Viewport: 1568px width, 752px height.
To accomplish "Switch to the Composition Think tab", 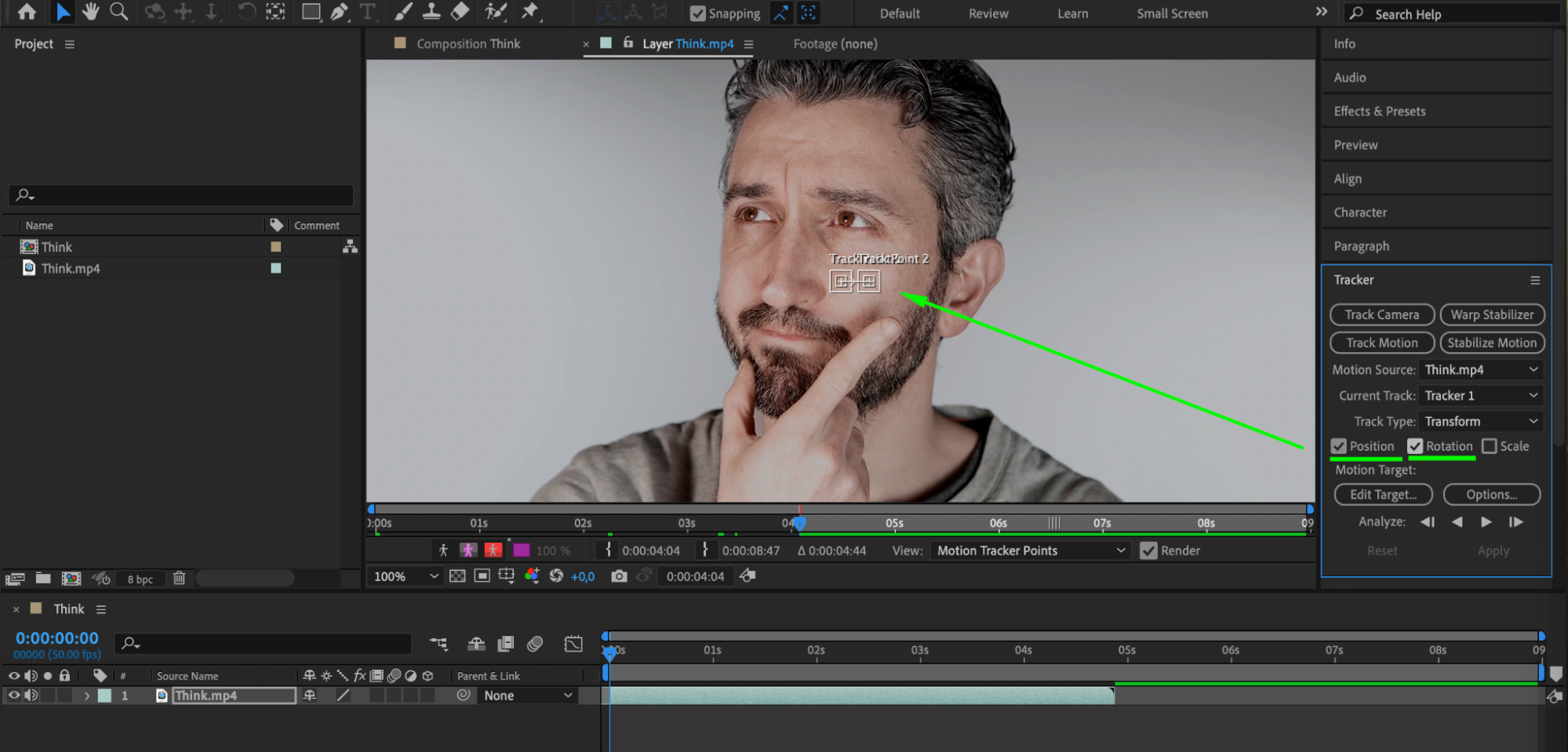I will click(x=467, y=44).
